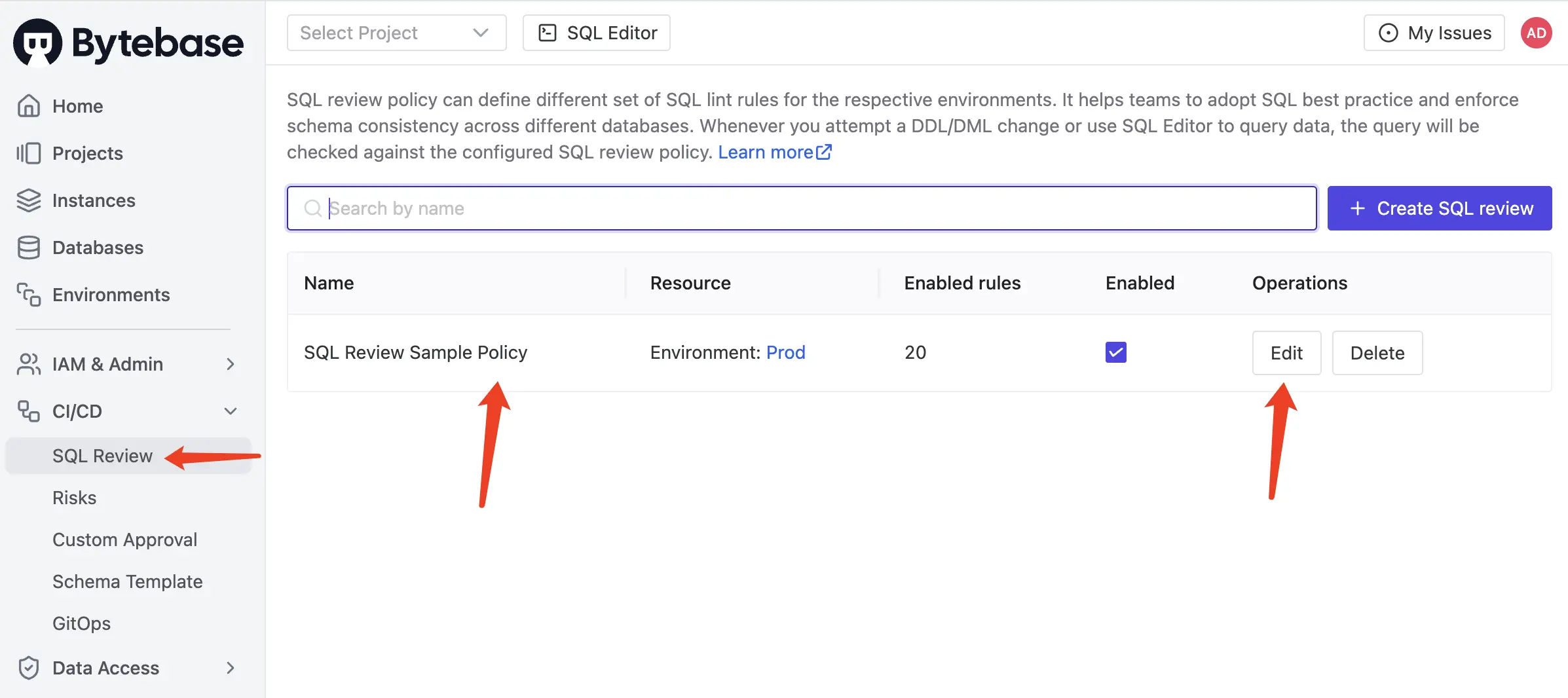The width and height of the screenshot is (1568, 698).
Task: Click the Data Access shield icon
Action: [x=29, y=668]
